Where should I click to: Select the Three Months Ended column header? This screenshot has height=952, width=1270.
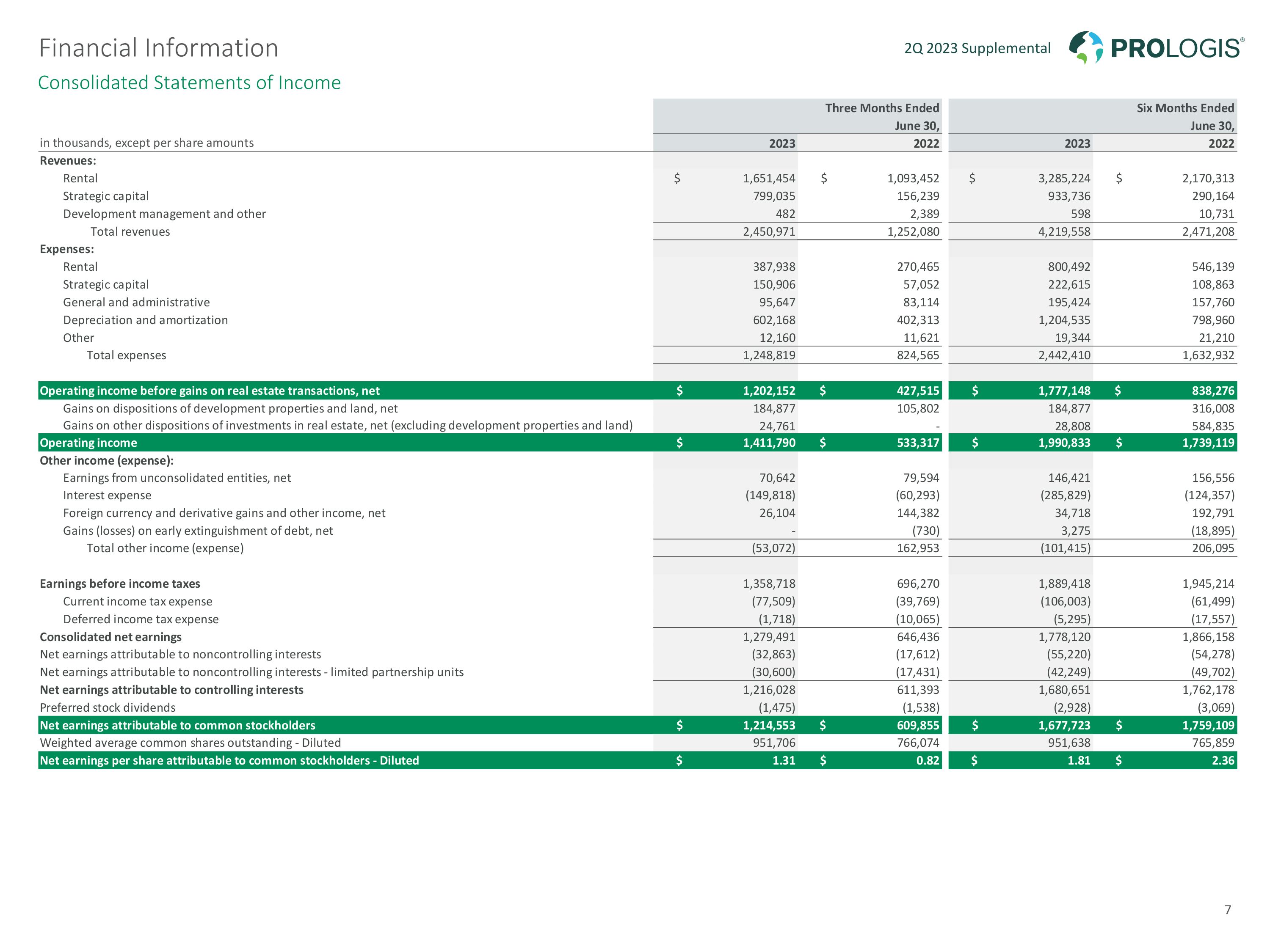click(x=882, y=108)
